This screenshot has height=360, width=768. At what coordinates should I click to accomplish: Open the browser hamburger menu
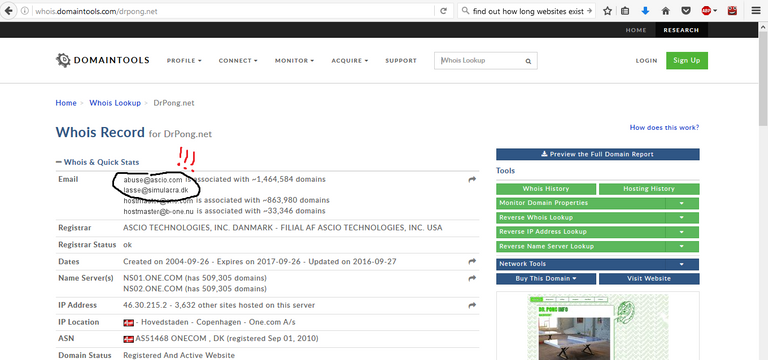[756, 11]
